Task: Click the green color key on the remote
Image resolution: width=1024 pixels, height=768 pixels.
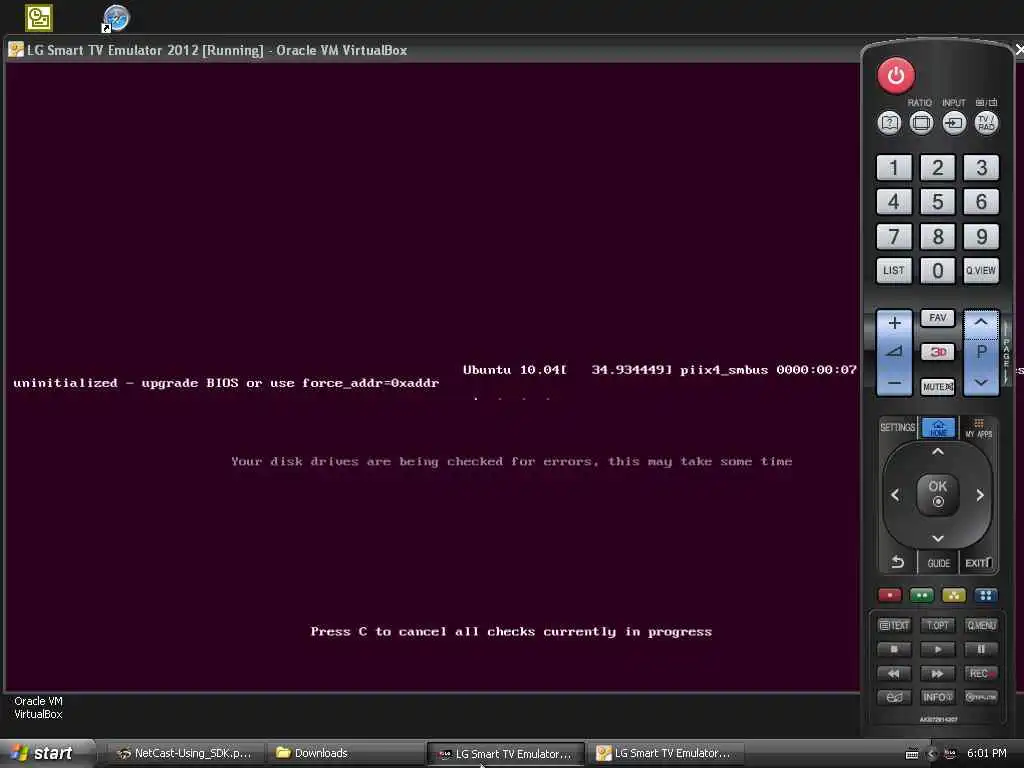Action: click(921, 595)
